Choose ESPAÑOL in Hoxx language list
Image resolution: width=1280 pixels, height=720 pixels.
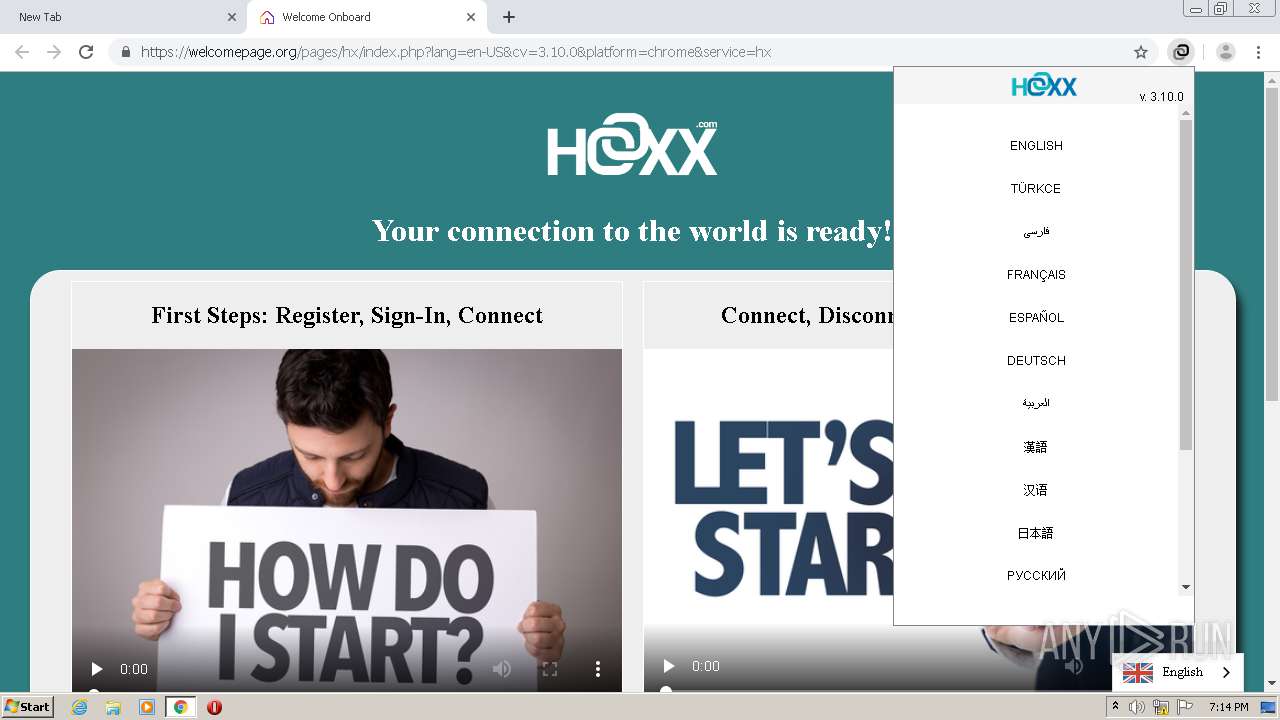click(x=1036, y=318)
